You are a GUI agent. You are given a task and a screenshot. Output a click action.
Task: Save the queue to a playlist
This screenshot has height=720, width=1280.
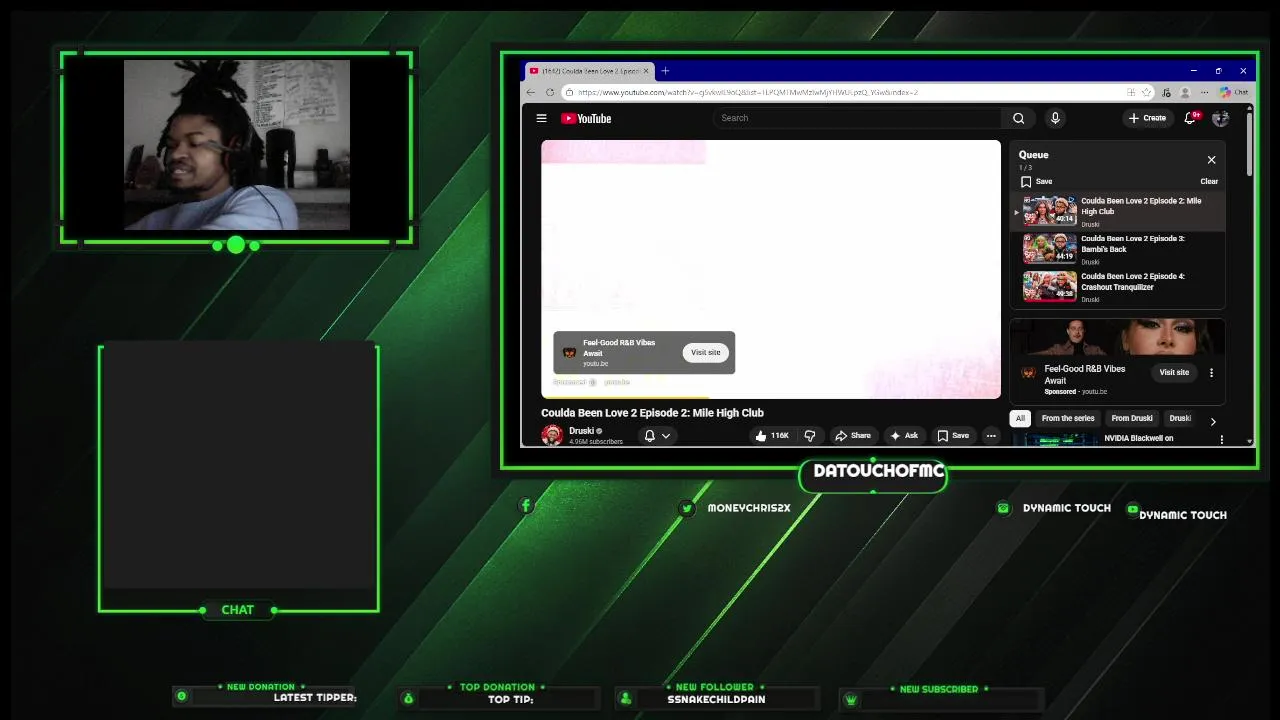click(x=1036, y=181)
